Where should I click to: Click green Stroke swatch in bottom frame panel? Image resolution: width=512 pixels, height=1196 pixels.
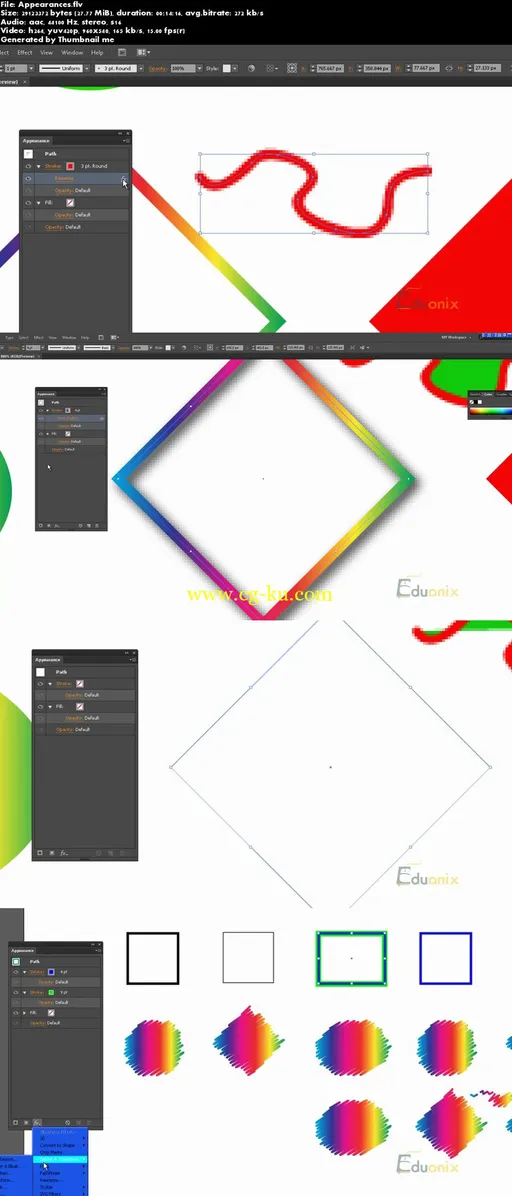51,992
